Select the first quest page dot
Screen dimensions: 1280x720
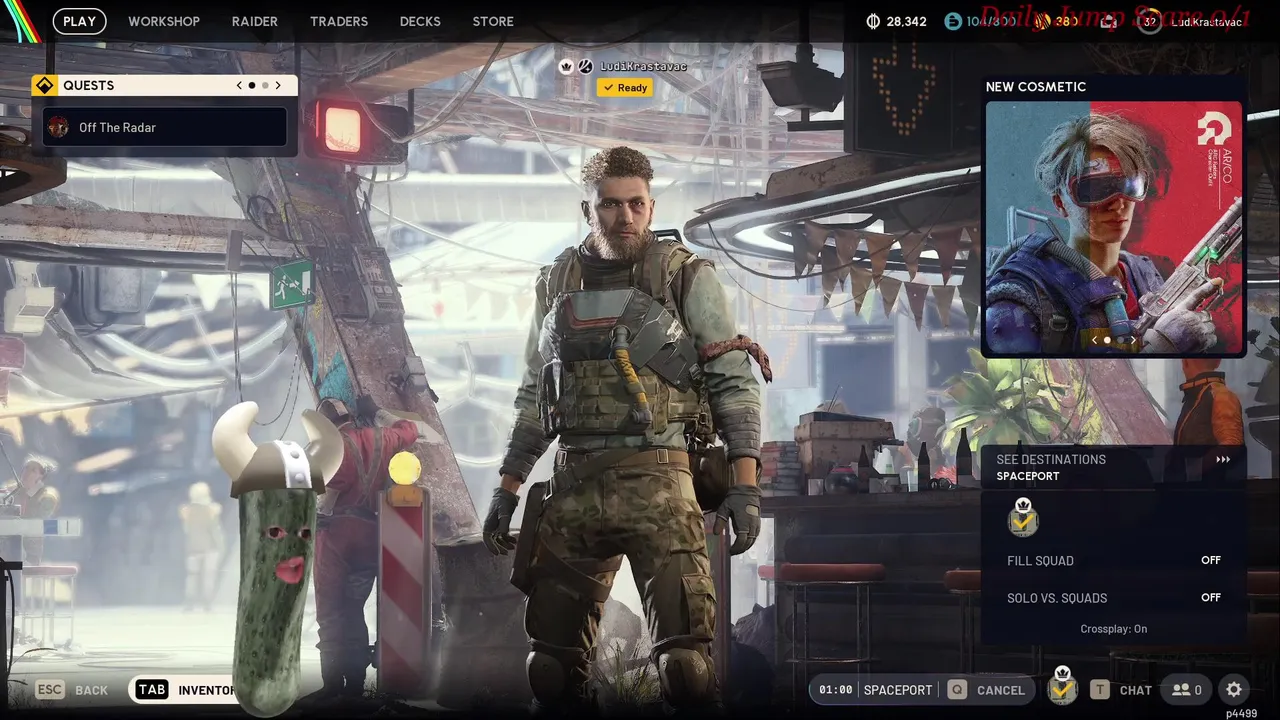tap(252, 86)
